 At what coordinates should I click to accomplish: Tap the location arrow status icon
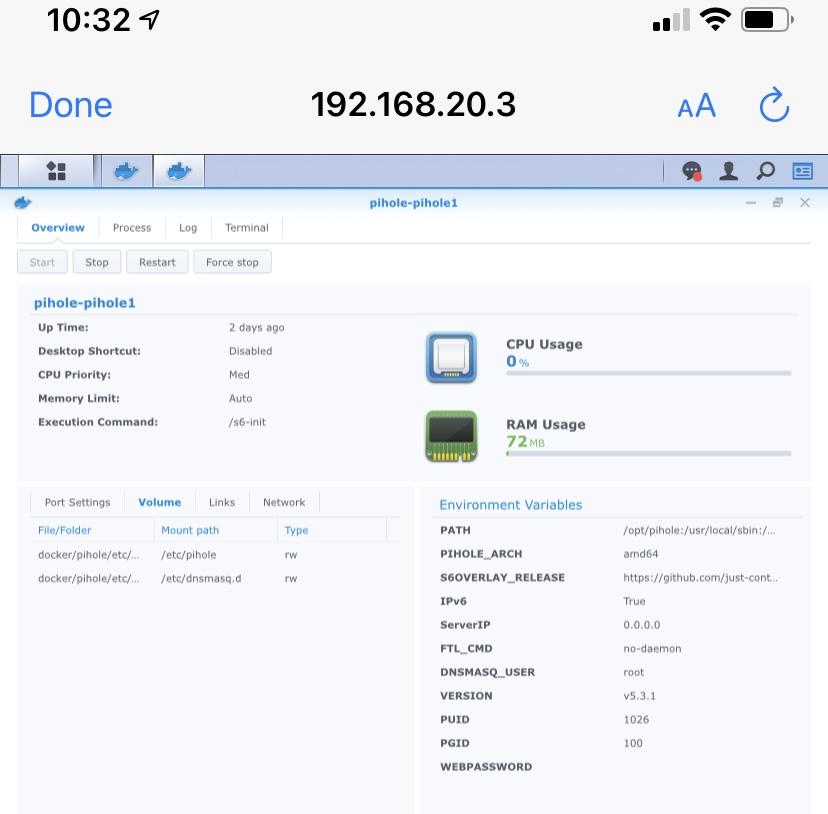pyautogui.click(x=149, y=20)
